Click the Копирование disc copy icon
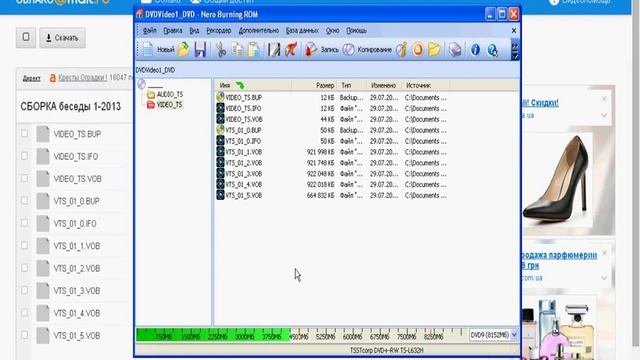The image size is (640, 360). click(349, 50)
